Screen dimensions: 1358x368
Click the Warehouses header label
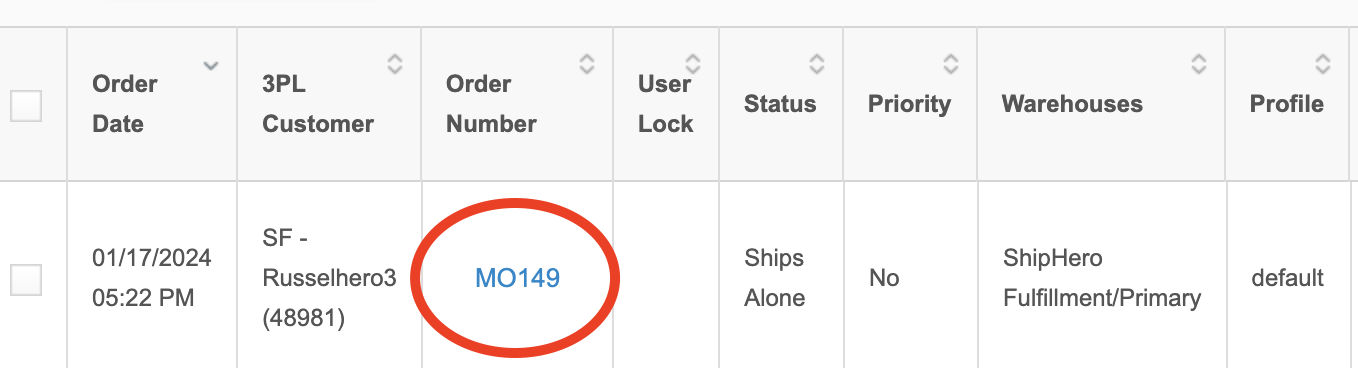pos(1072,104)
